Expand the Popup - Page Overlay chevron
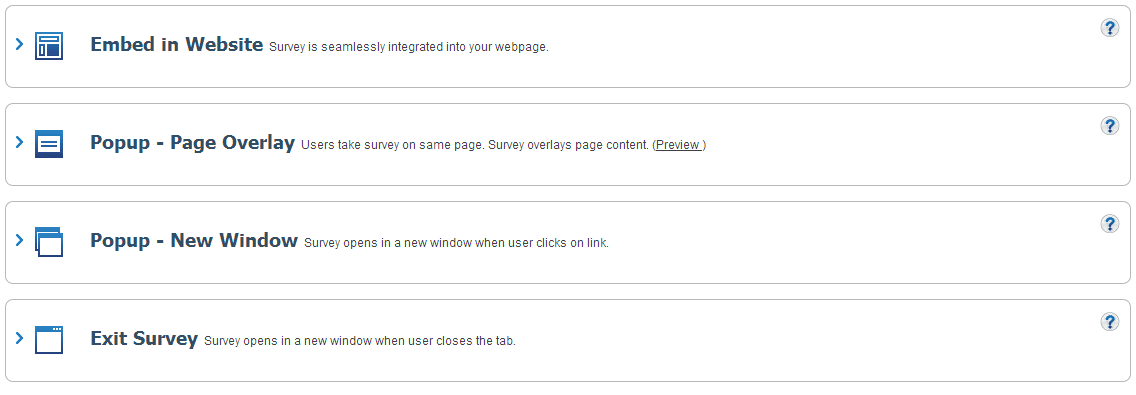The width and height of the screenshot is (1136, 395). point(20,142)
